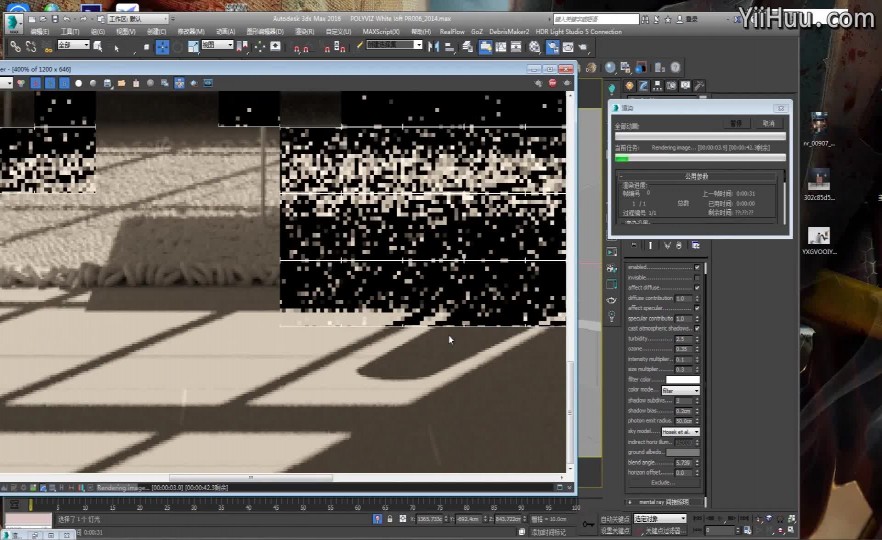Image resolution: width=882 pixels, height=540 pixels.
Task: Click the pin stack icon below modifier list
Action: (634, 246)
